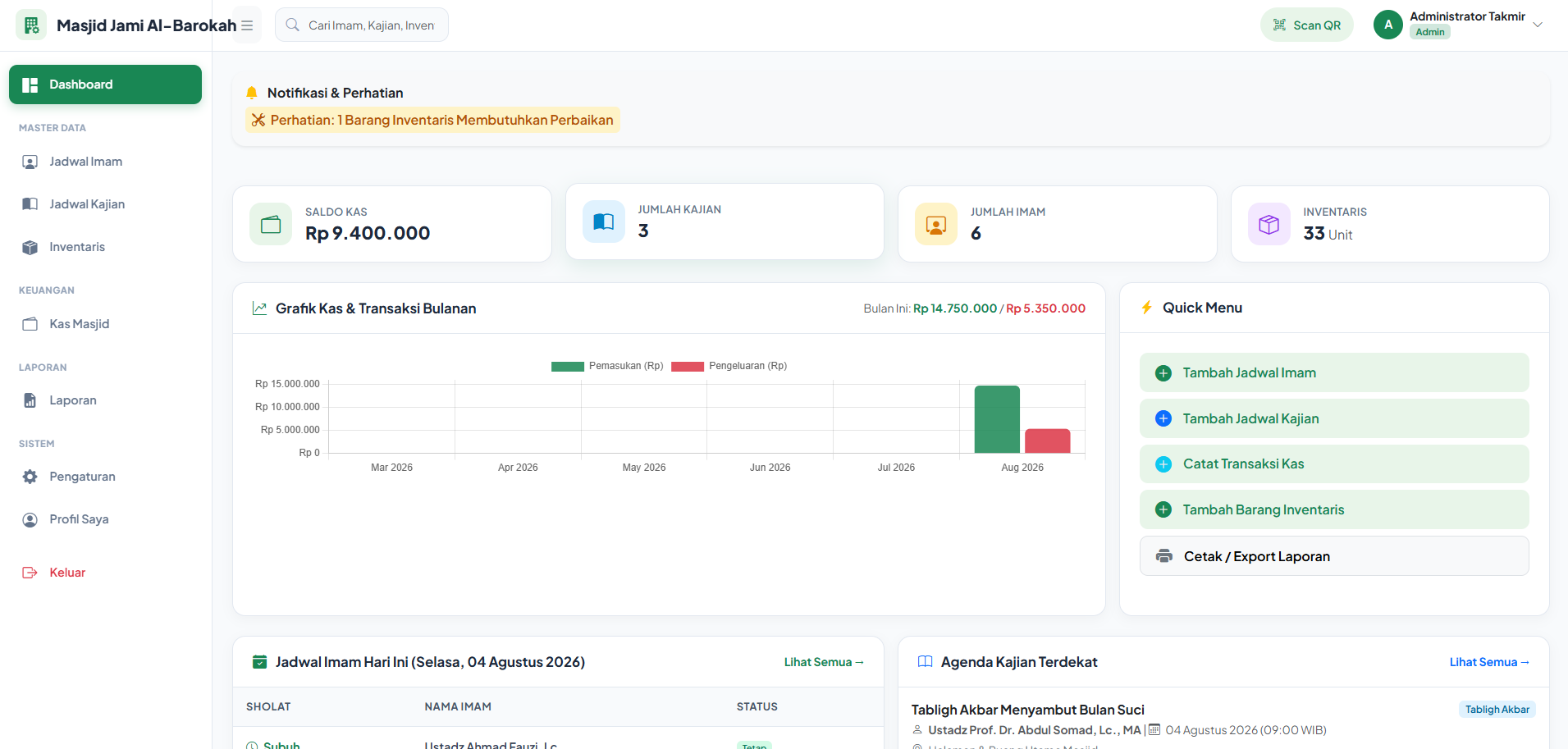
Task: Open the Dashboard menu item
Action: (x=105, y=84)
